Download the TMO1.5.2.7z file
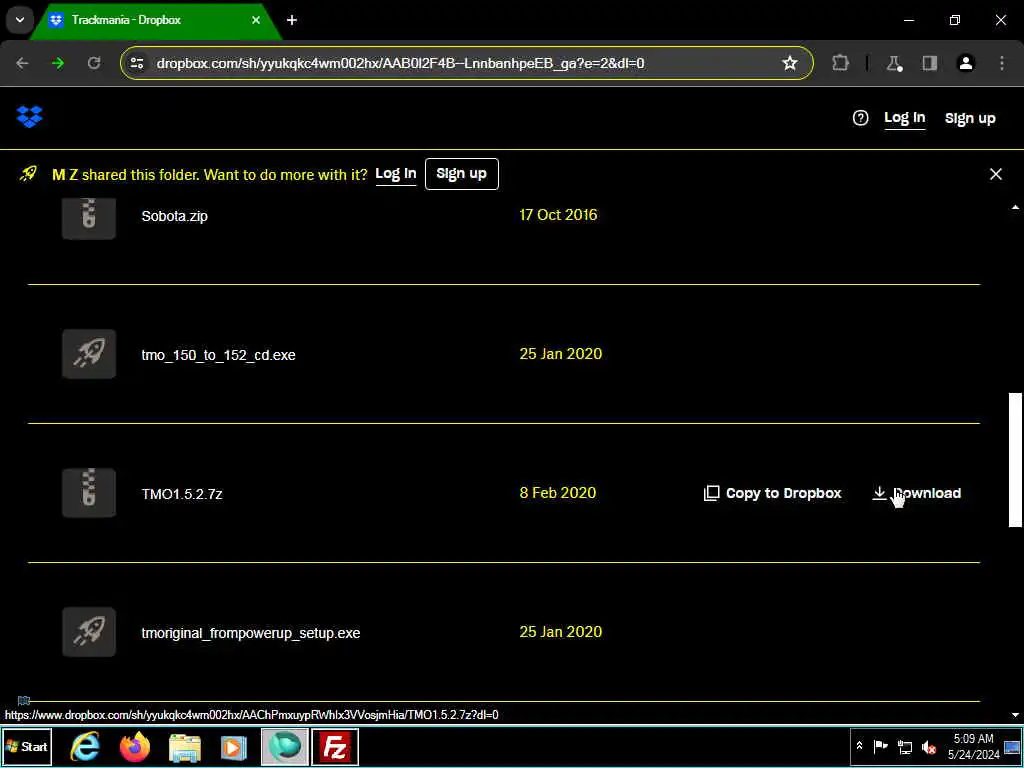The height and width of the screenshot is (768, 1024). click(x=916, y=493)
